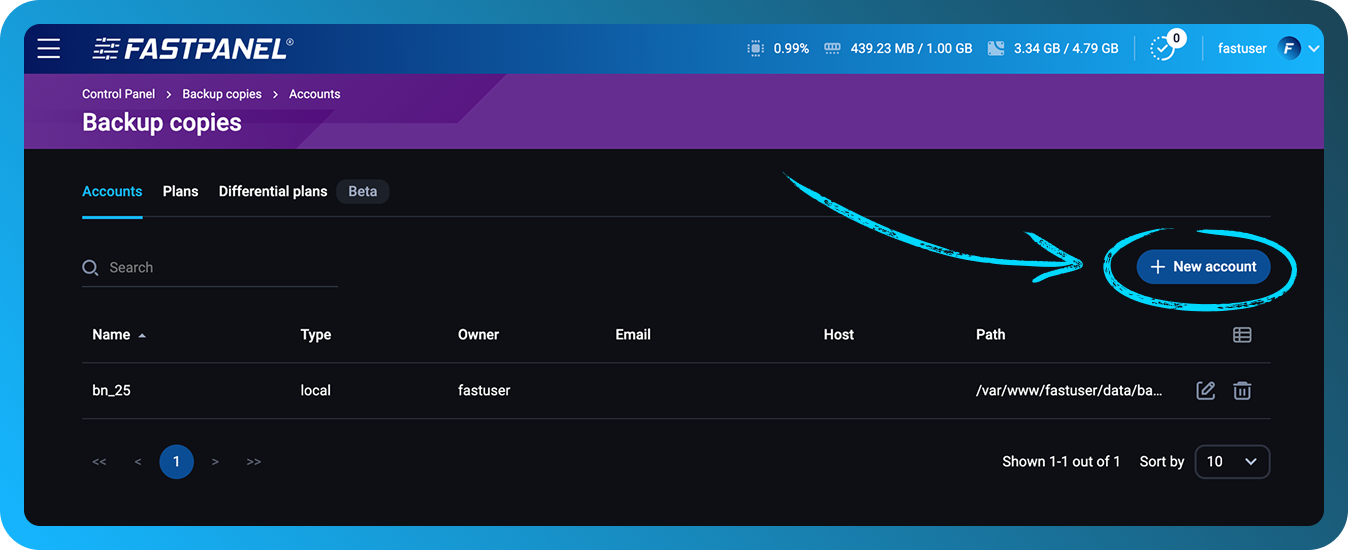Image resolution: width=1348 pixels, height=550 pixels.
Task: Focus the Search input field
Action: pos(220,268)
